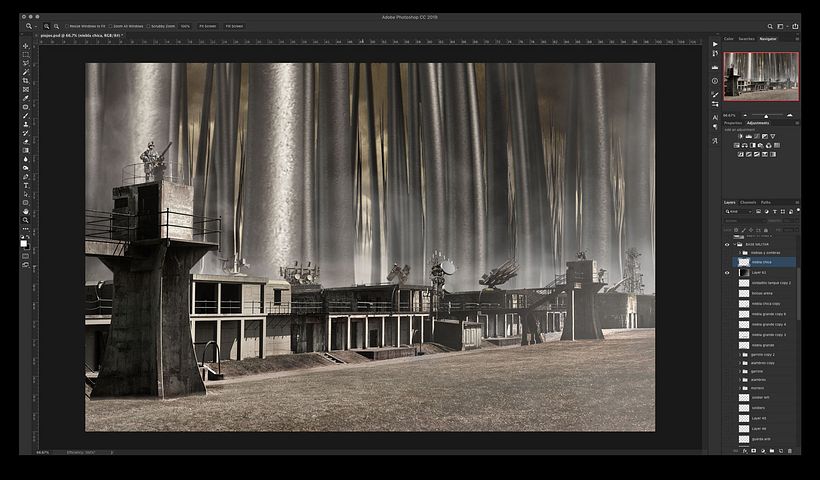The height and width of the screenshot is (480, 820).
Task: Select the Horizontal Type tool
Action: pos(26,186)
